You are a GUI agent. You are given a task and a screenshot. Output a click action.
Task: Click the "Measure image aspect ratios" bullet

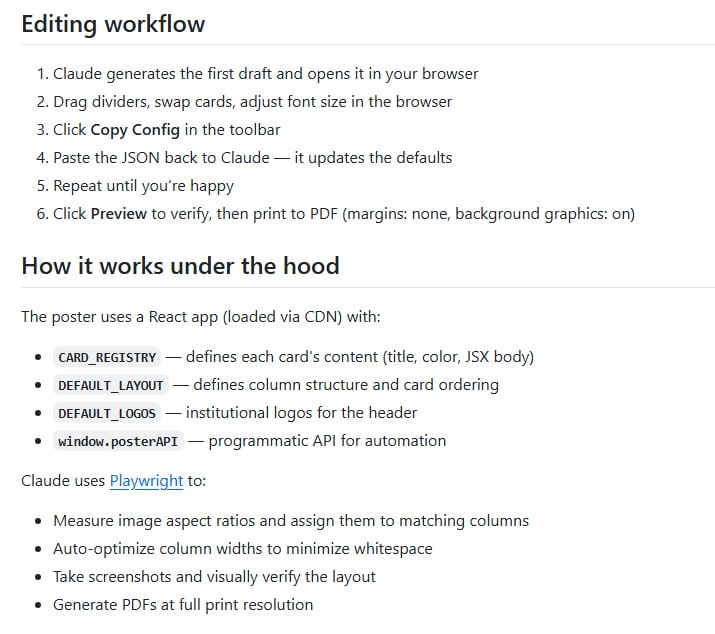pos(291,521)
